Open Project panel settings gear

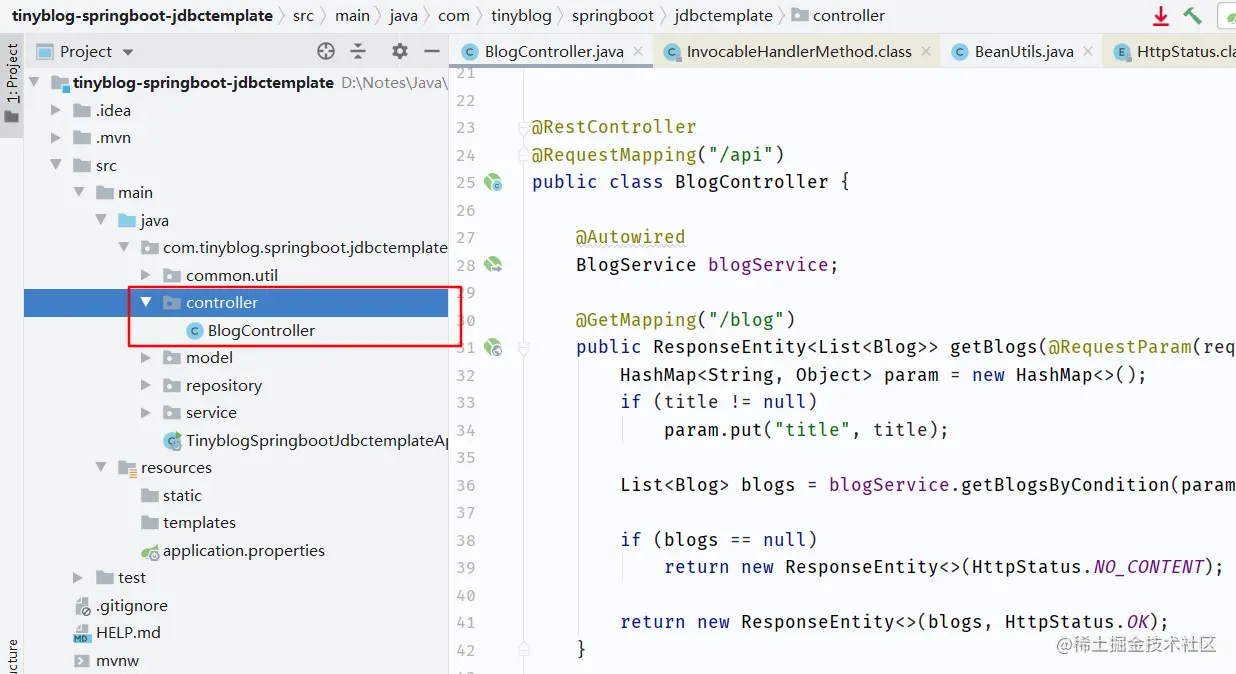(400, 51)
